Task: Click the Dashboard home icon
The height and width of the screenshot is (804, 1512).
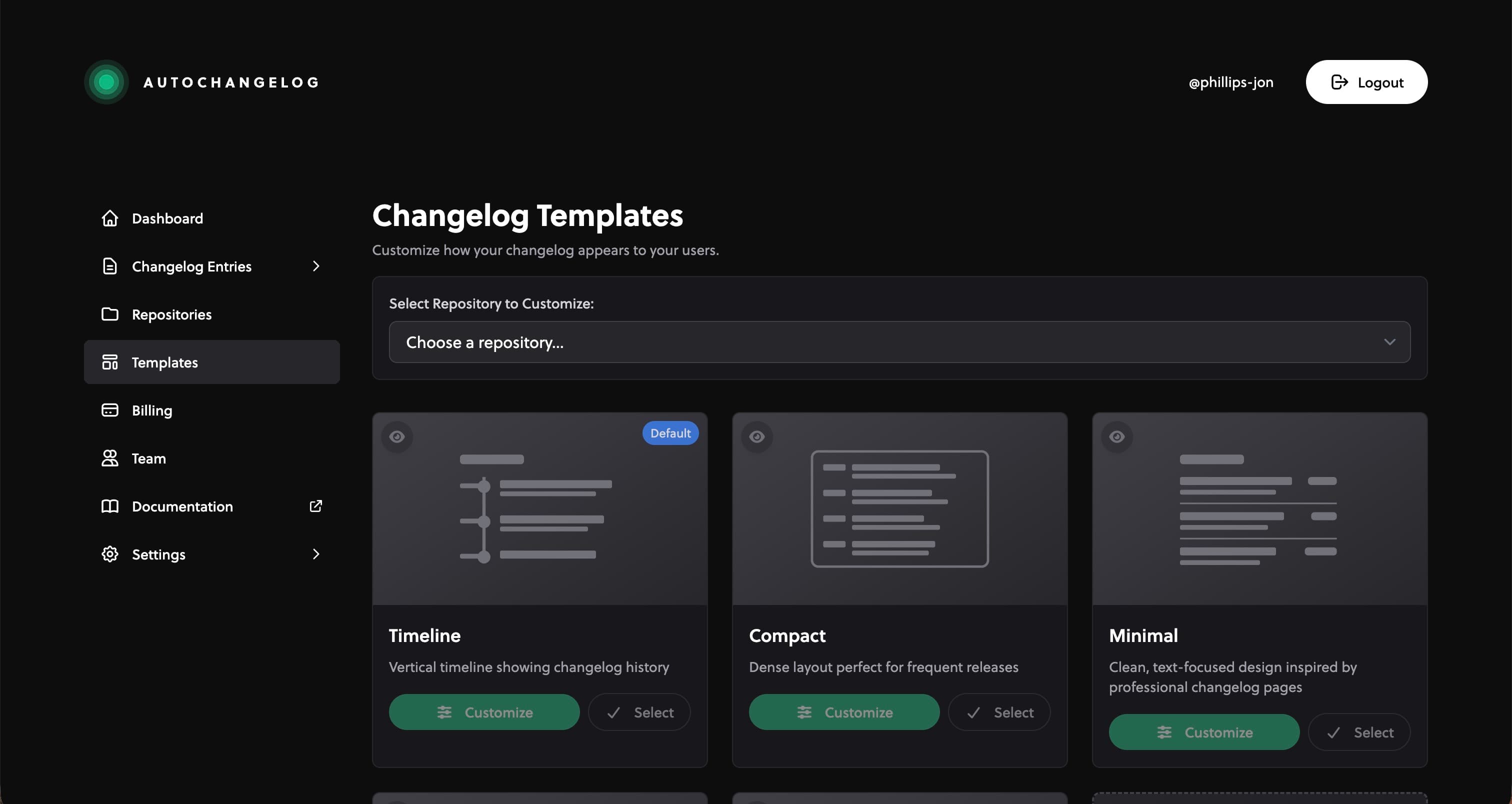Action: coord(110,218)
